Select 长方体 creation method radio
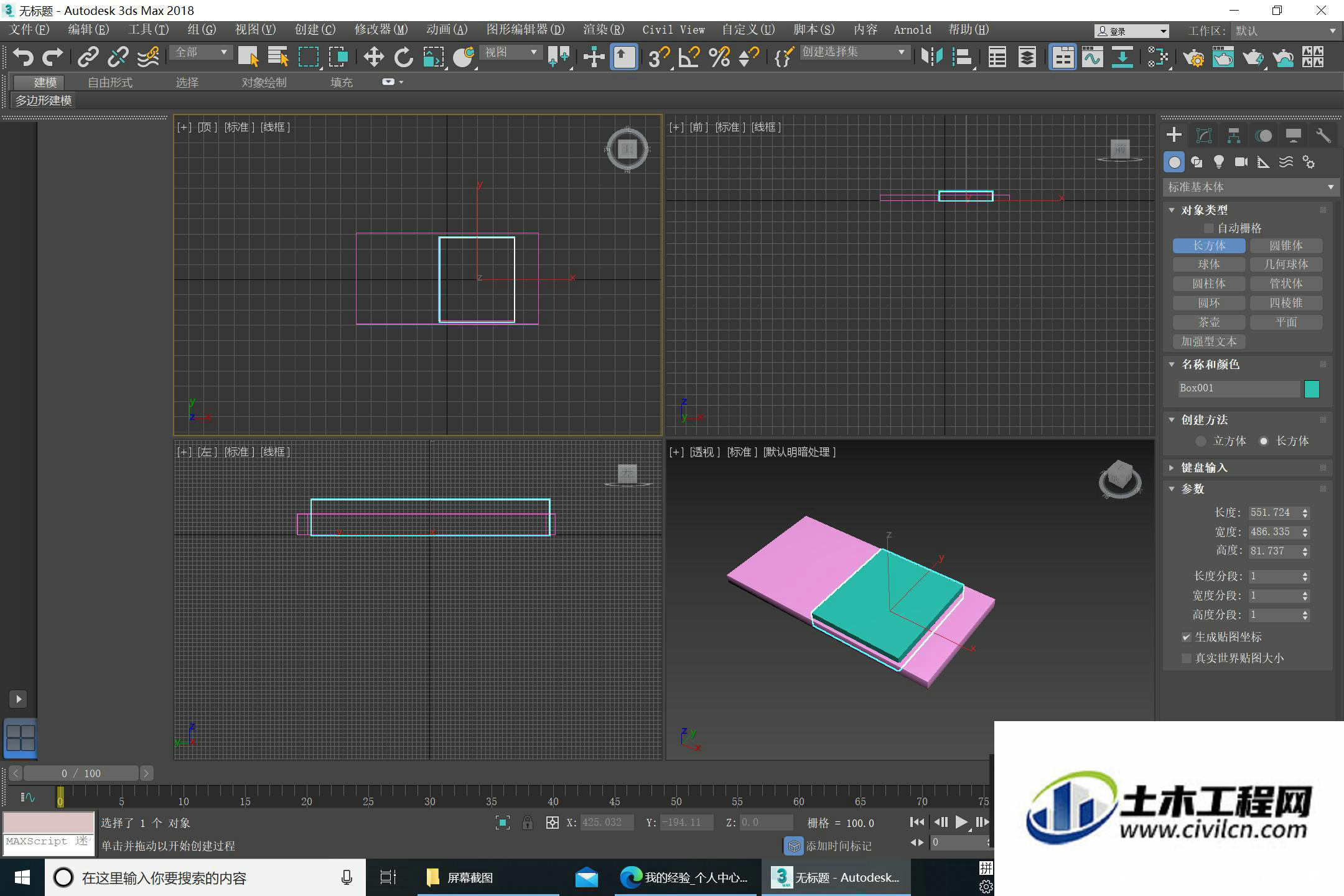 [1263, 441]
